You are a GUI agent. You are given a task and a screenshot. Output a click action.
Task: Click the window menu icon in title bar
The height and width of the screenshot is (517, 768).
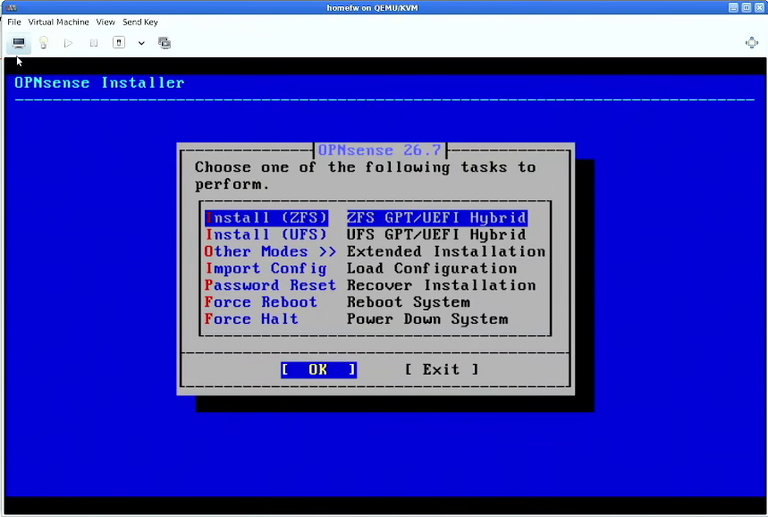coord(11,7)
